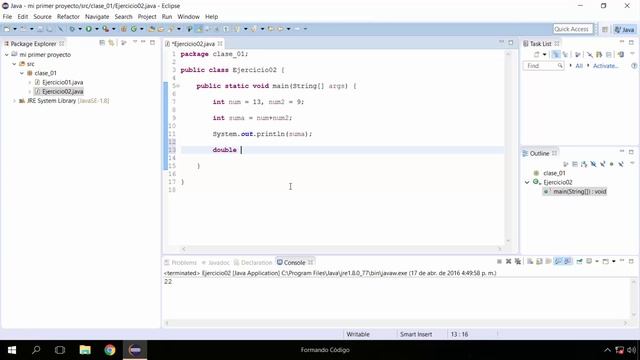Click the Quick Access search field
Image resolution: width=640 pixels, height=360 pixels.
coord(573,29)
